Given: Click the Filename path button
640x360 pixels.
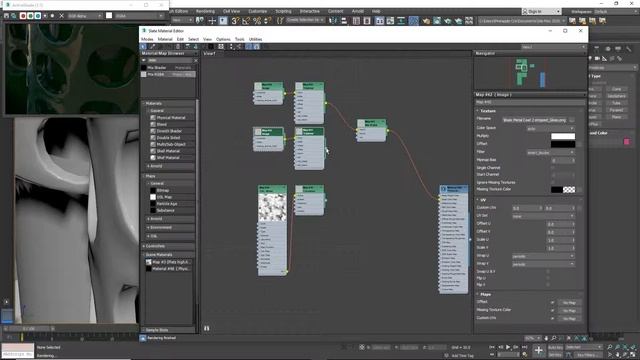Looking at the screenshot, I should click(x=535, y=120).
